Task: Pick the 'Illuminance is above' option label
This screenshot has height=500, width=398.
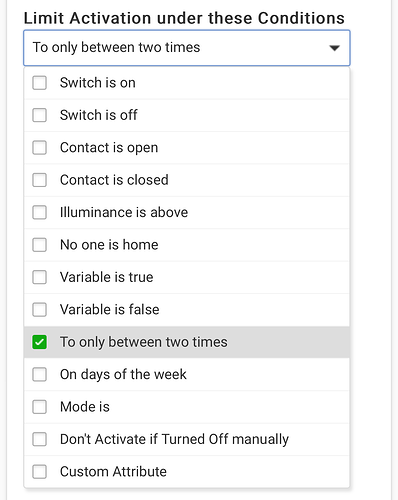Action: point(124,212)
